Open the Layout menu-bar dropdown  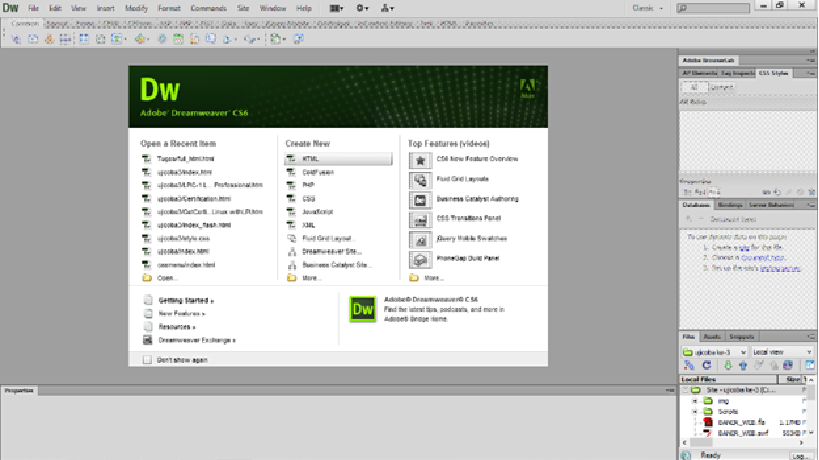coord(336,8)
